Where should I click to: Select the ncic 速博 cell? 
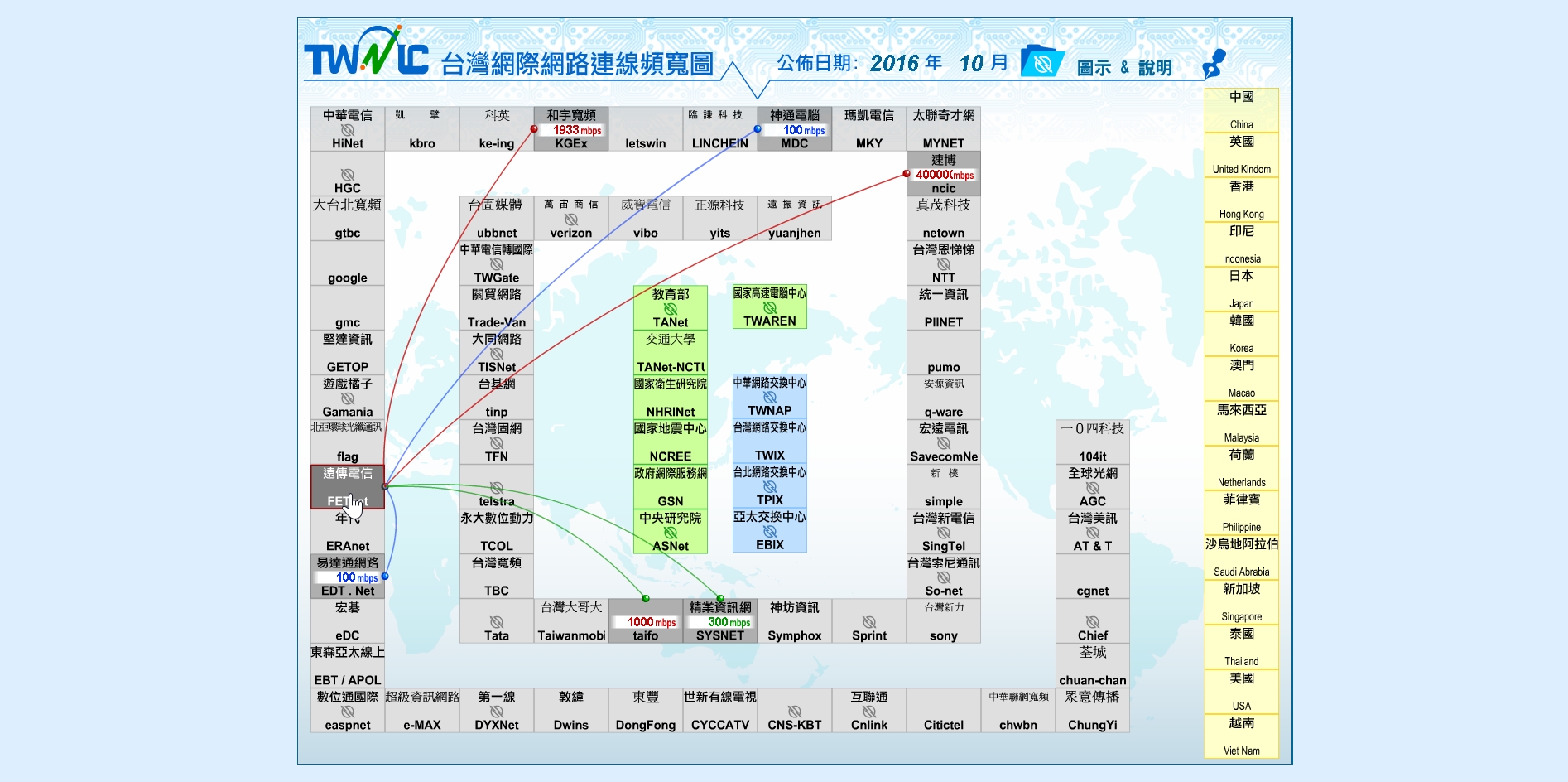[x=944, y=174]
